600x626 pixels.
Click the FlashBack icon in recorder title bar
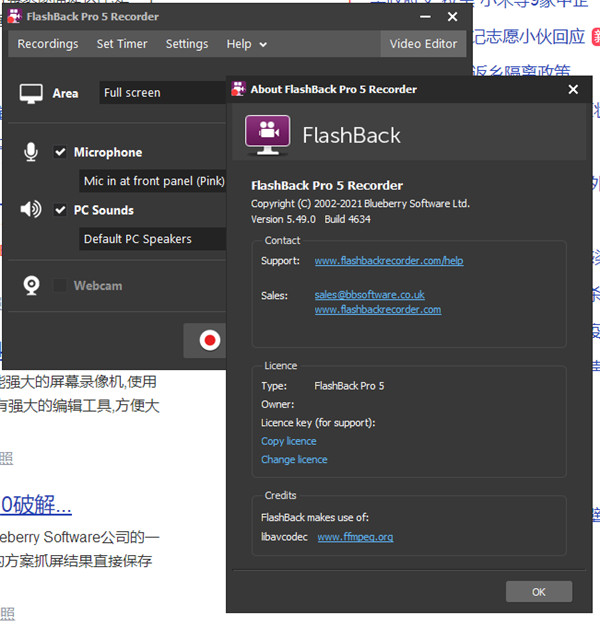tap(14, 16)
